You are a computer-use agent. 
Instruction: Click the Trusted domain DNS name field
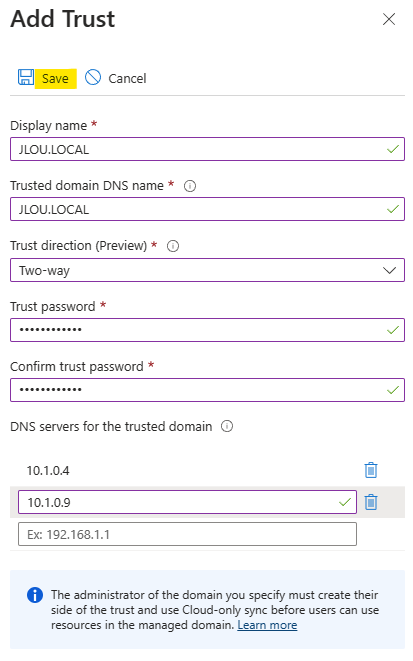point(207,209)
